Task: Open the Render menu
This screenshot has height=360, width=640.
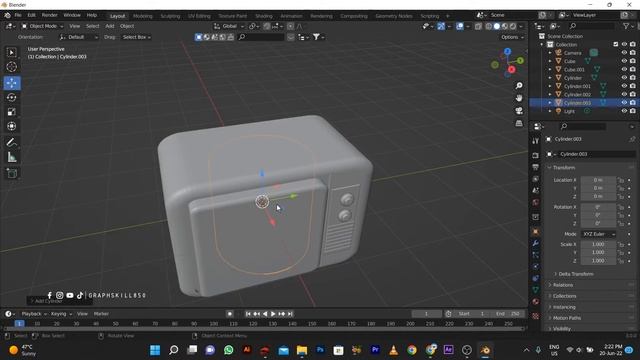Action: click(x=49, y=15)
